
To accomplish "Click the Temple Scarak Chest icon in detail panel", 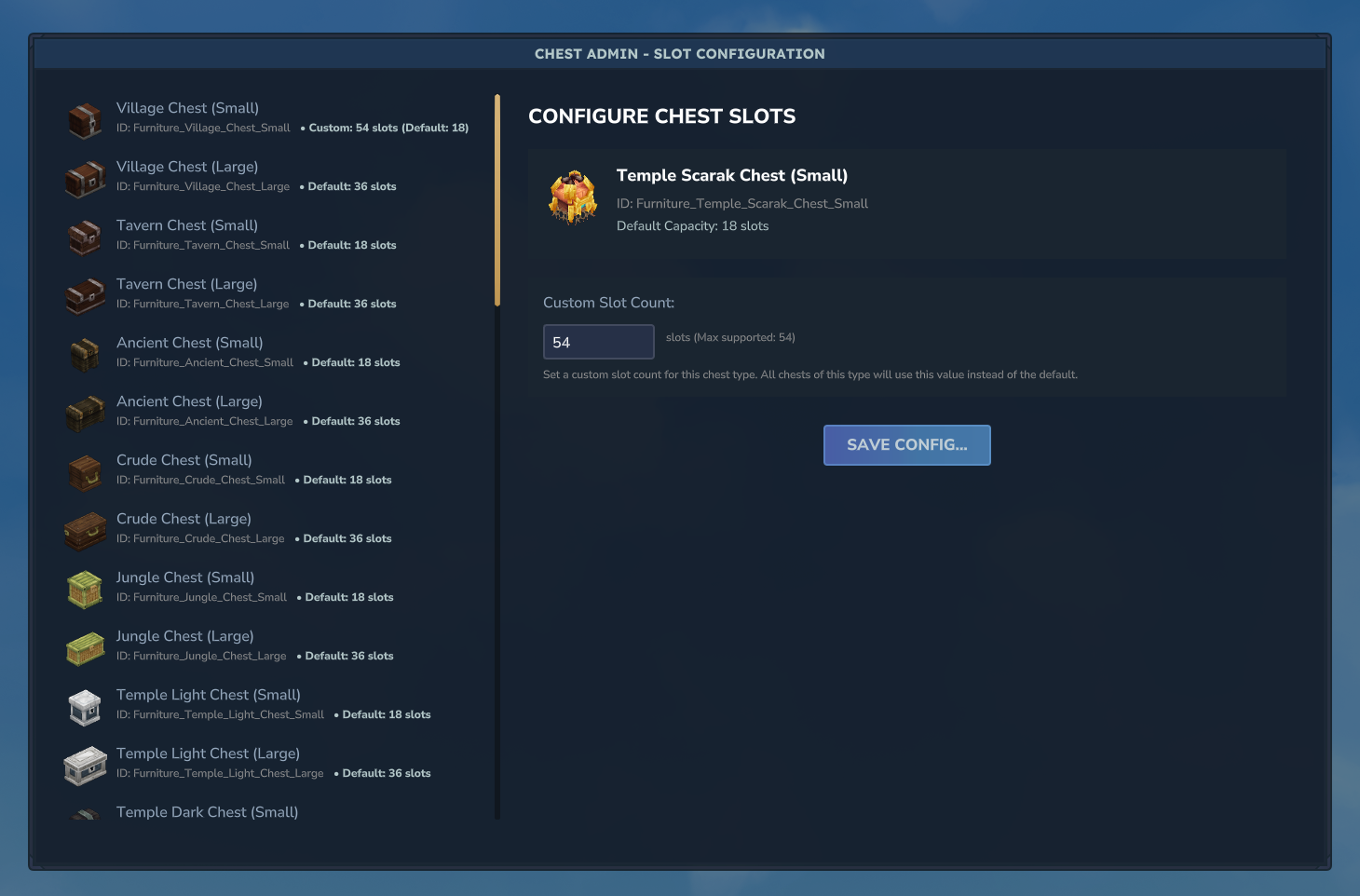I will pos(573,197).
